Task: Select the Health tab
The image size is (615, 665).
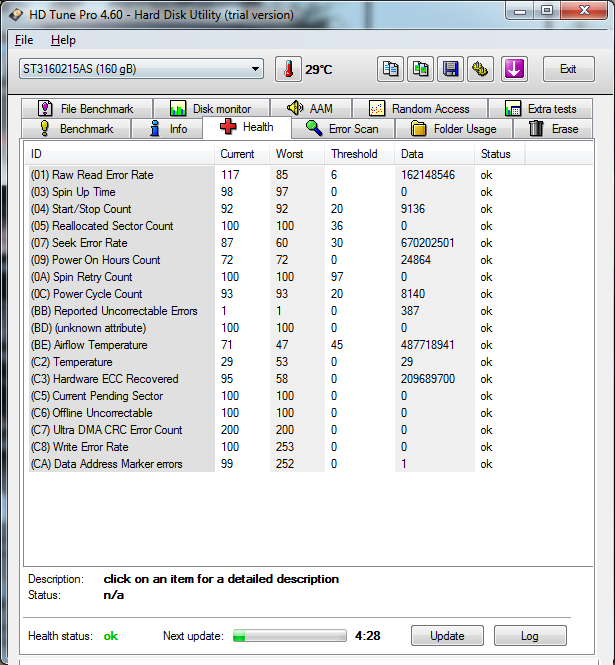Action: [247, 127]
